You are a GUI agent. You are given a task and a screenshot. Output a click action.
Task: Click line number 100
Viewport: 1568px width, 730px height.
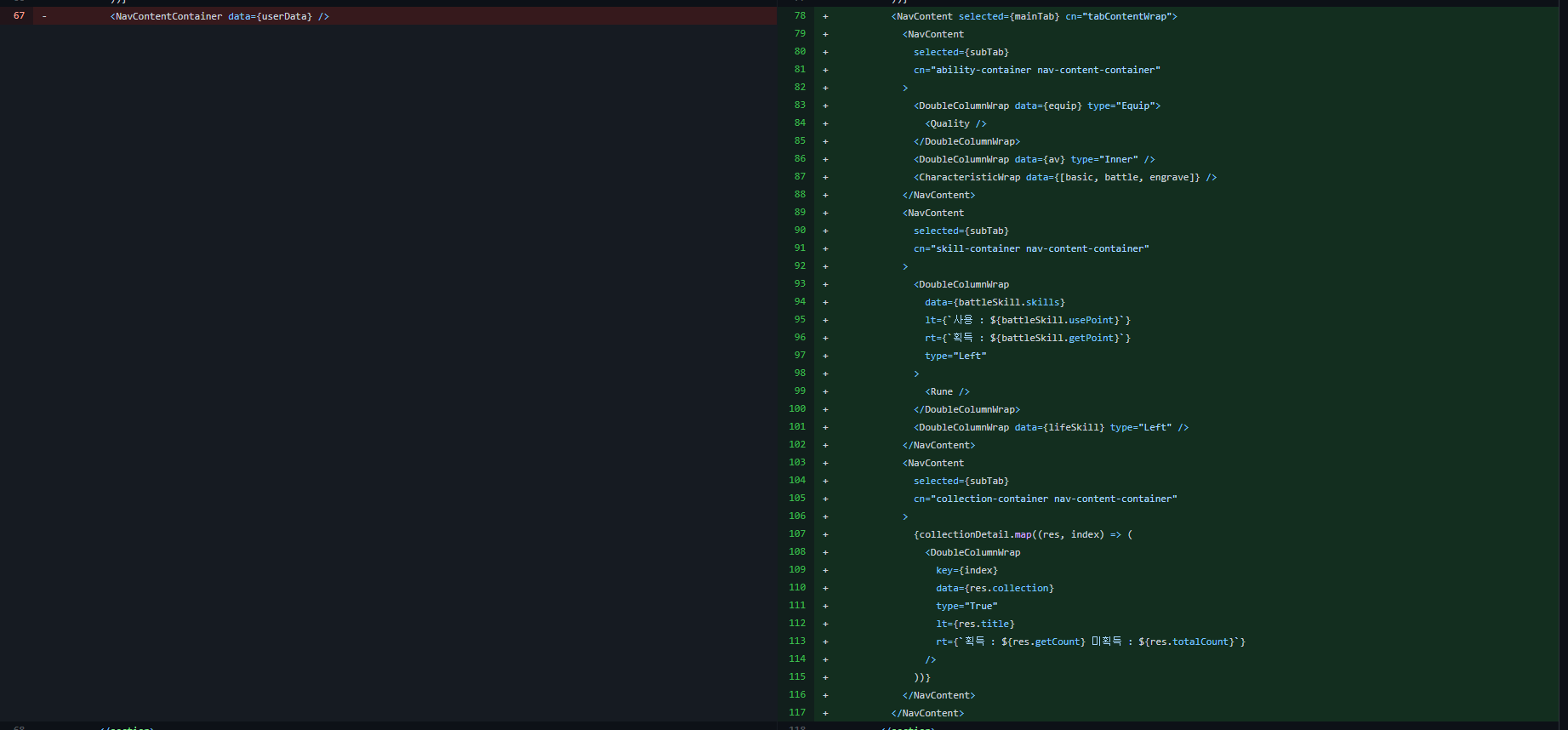click(797, 409)
